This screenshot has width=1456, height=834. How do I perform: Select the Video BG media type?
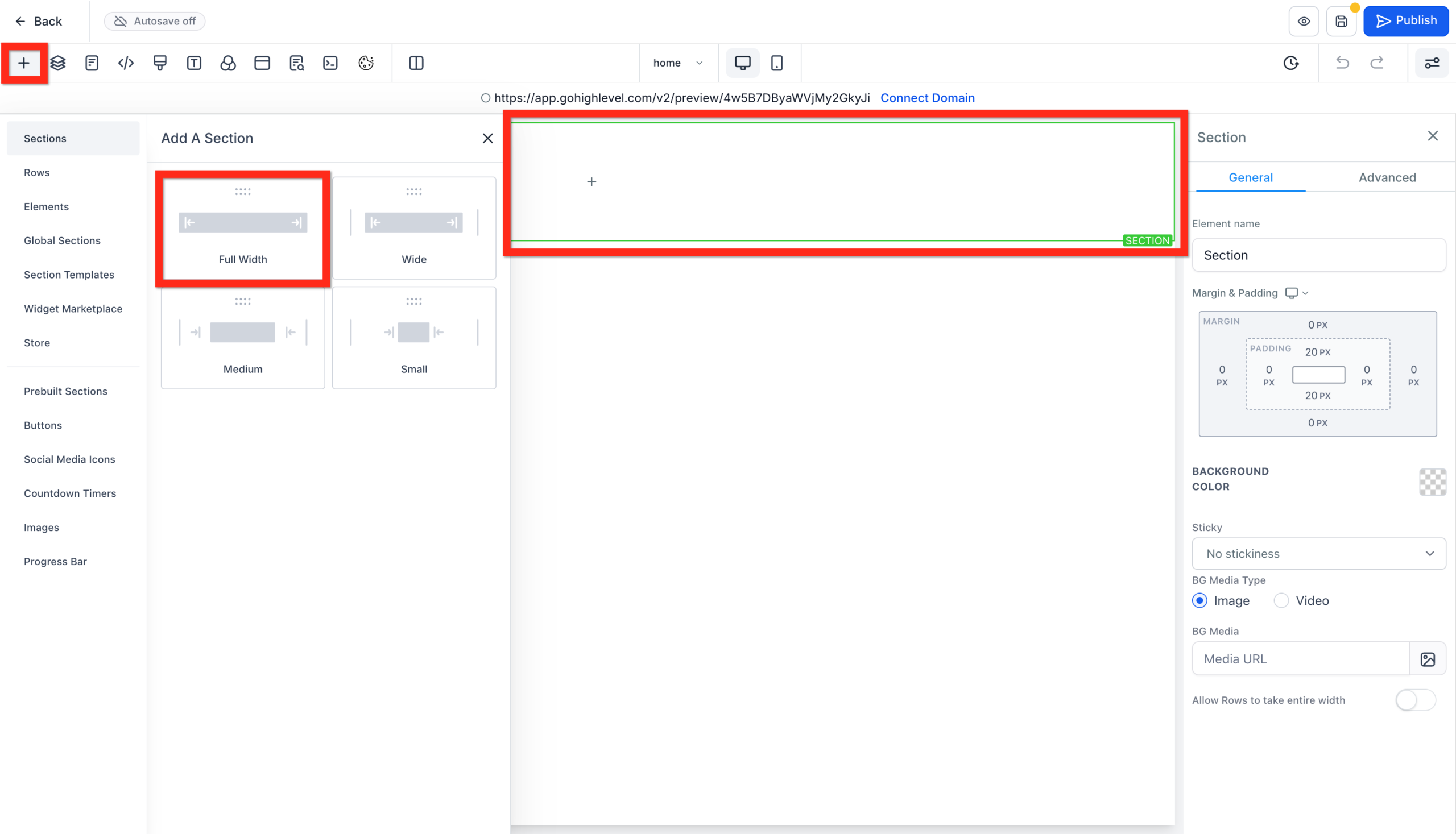(x=1282, y=600)
